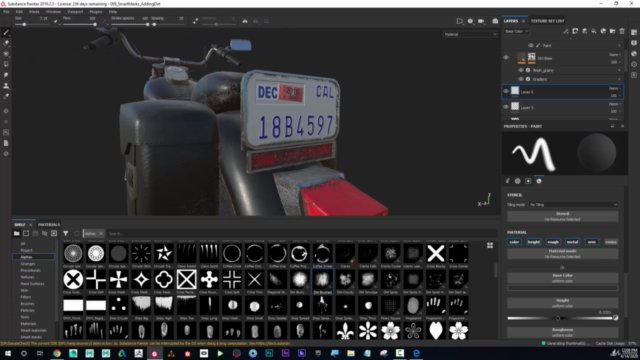
Task: Add a folder in Layers panel
Action: coord(613,31)
